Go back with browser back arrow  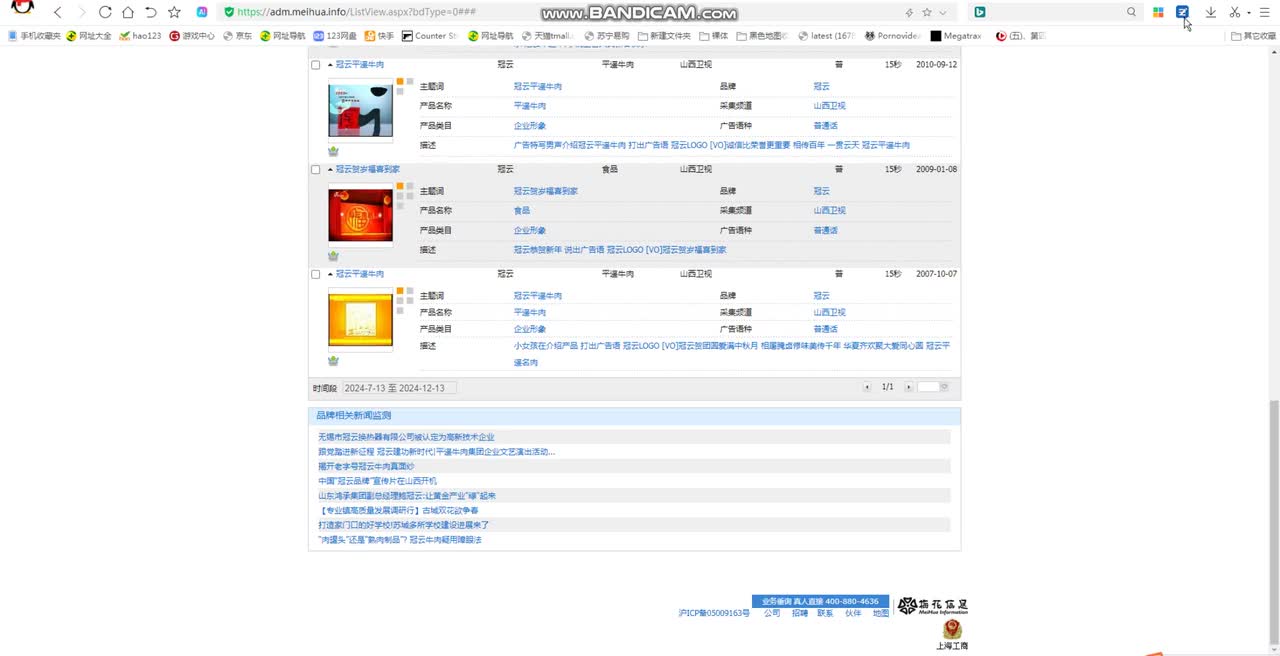(x=57, y=12)
